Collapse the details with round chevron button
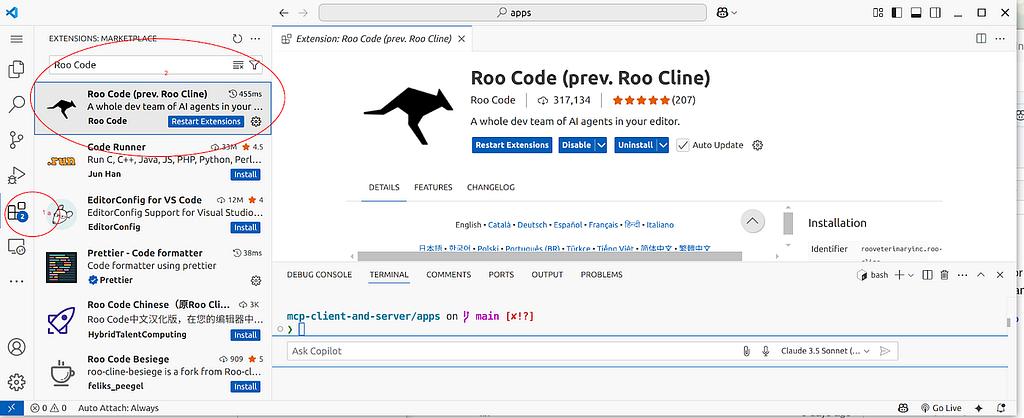The height and width of the screenshot is (418, 1024). pos(752,221)
